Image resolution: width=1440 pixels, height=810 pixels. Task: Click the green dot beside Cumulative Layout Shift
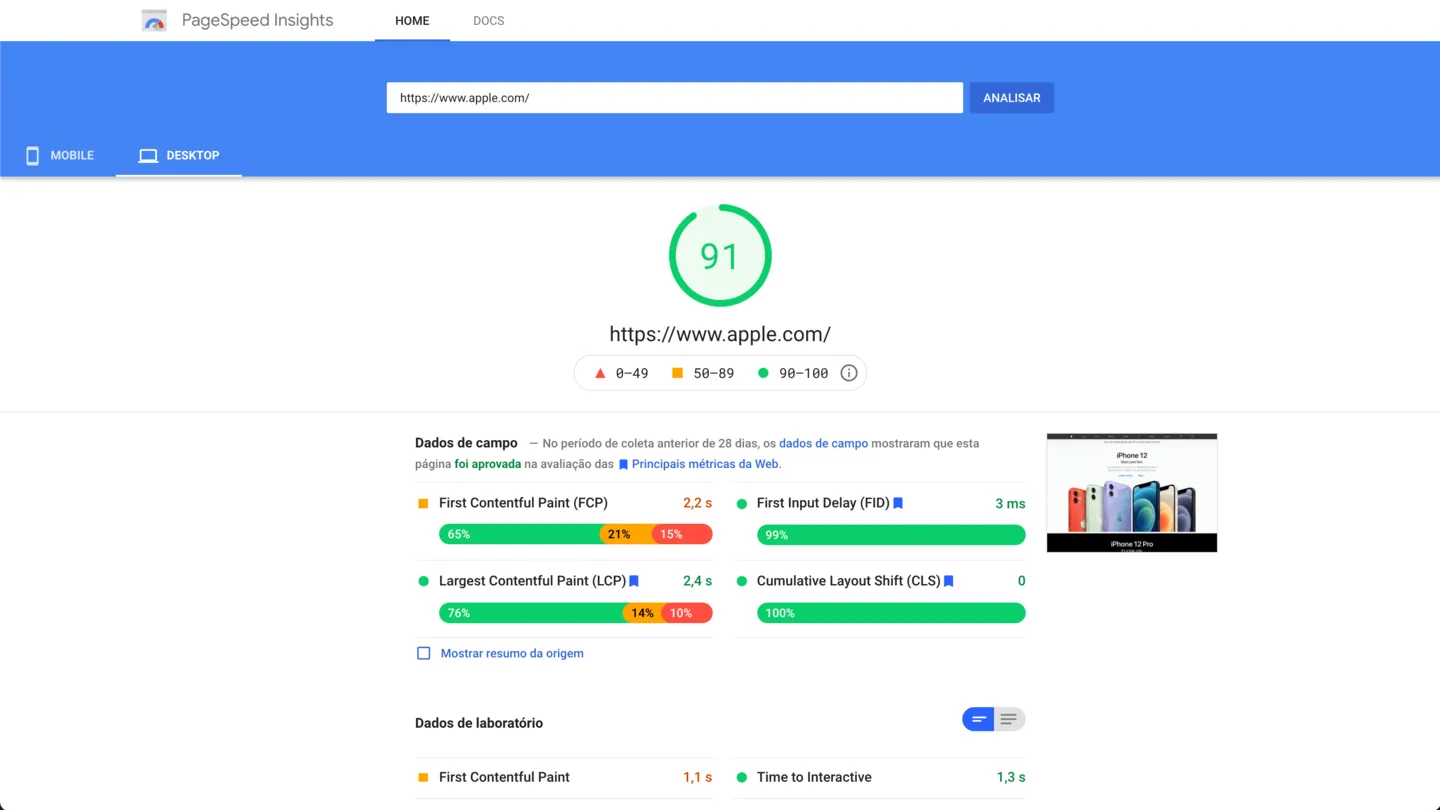pyautogui.click(x=741, y=581)
